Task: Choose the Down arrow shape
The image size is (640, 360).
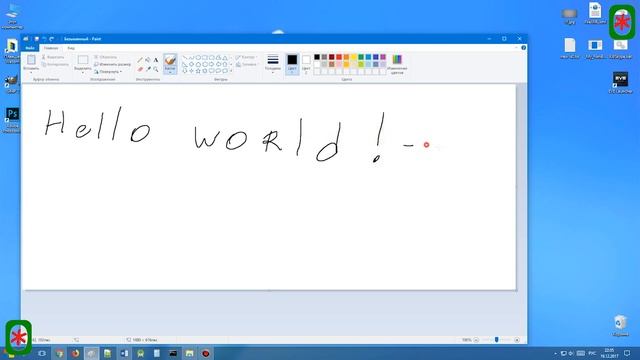Action: pos(184,71)
